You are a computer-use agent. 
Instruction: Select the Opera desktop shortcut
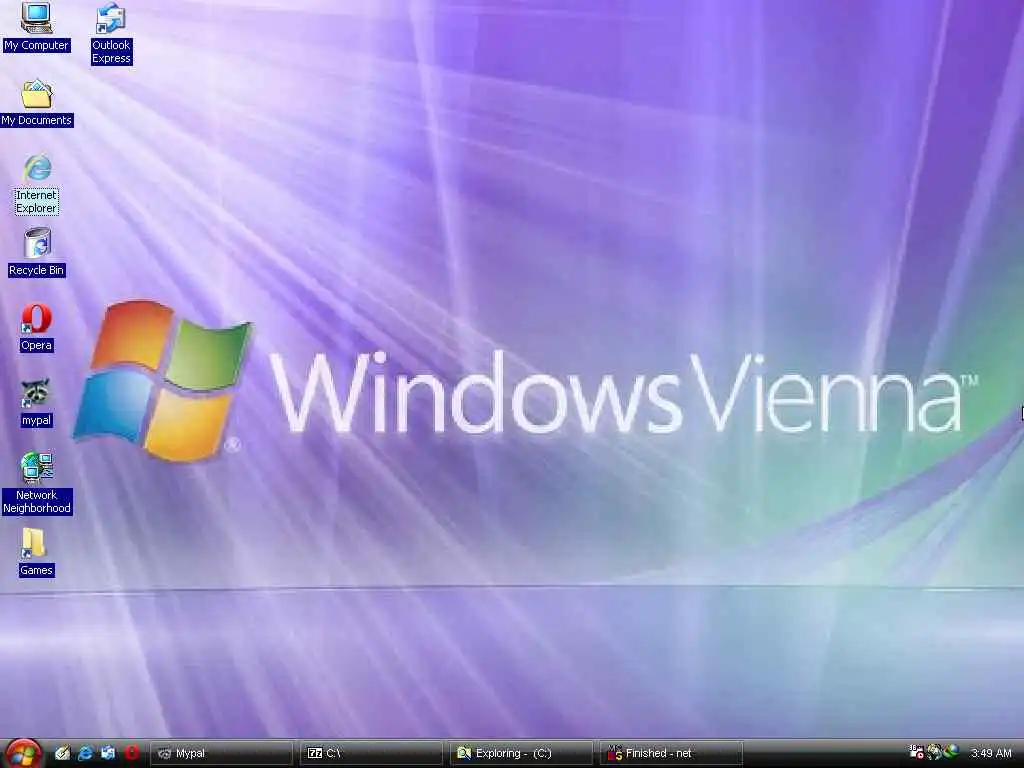pyautogui.click(x=37, y=328)
